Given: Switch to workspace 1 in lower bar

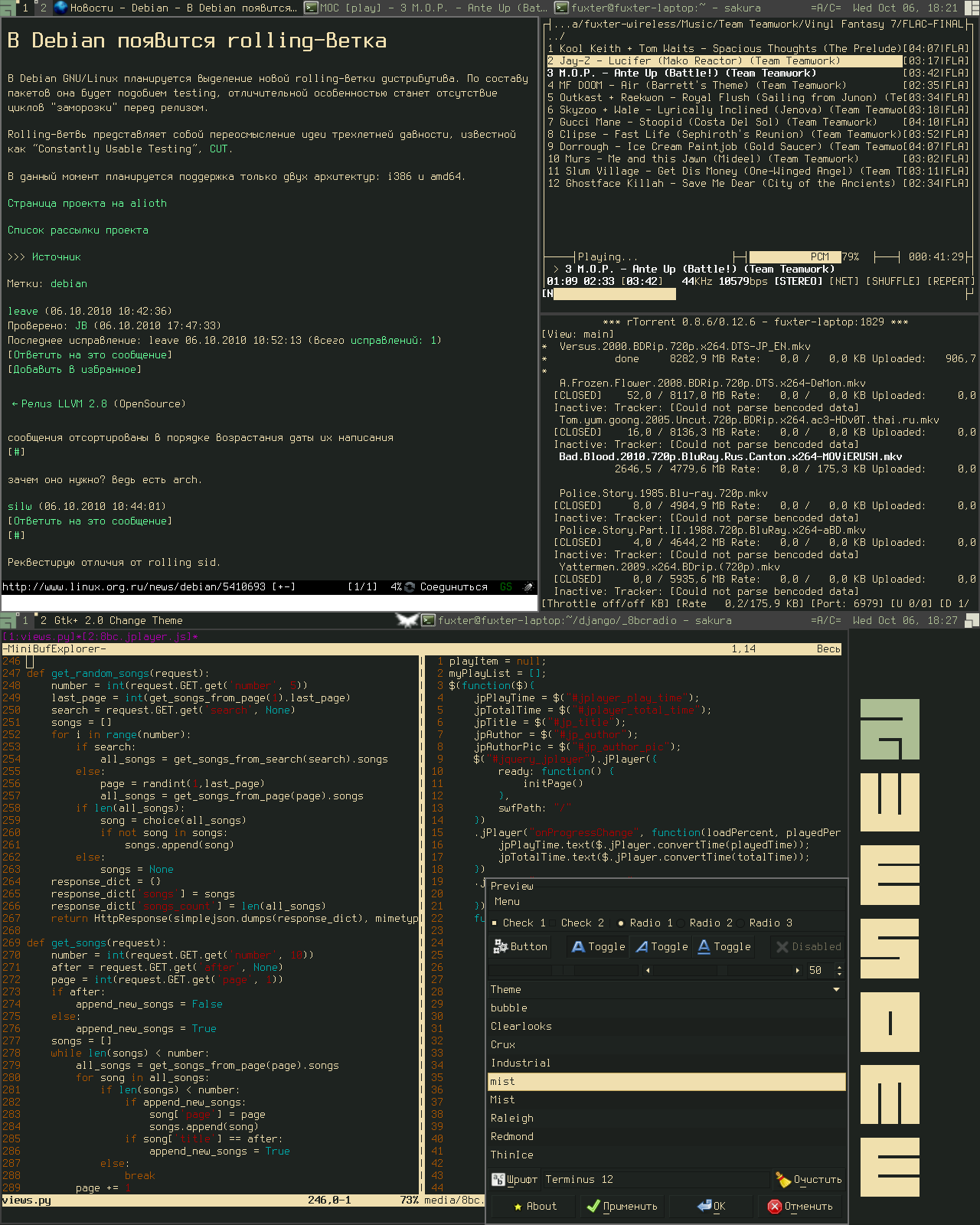Looking at the screenshot, I should point(25,620).
